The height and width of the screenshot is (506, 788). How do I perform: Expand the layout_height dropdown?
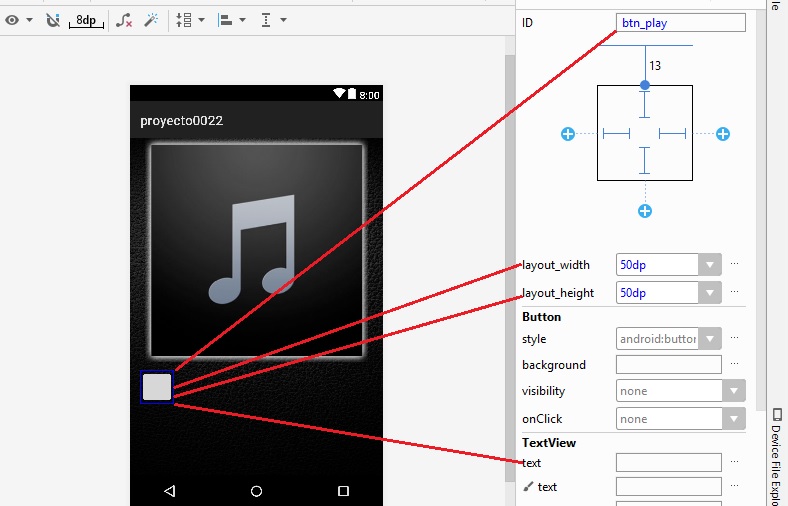710,293
